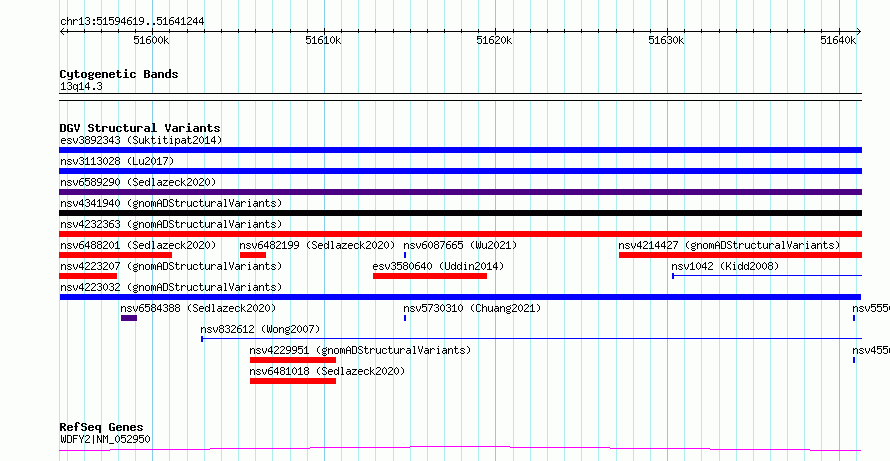Click the purple nsv6589290 variant bar
890x461 pixels.
click(460, 192)
